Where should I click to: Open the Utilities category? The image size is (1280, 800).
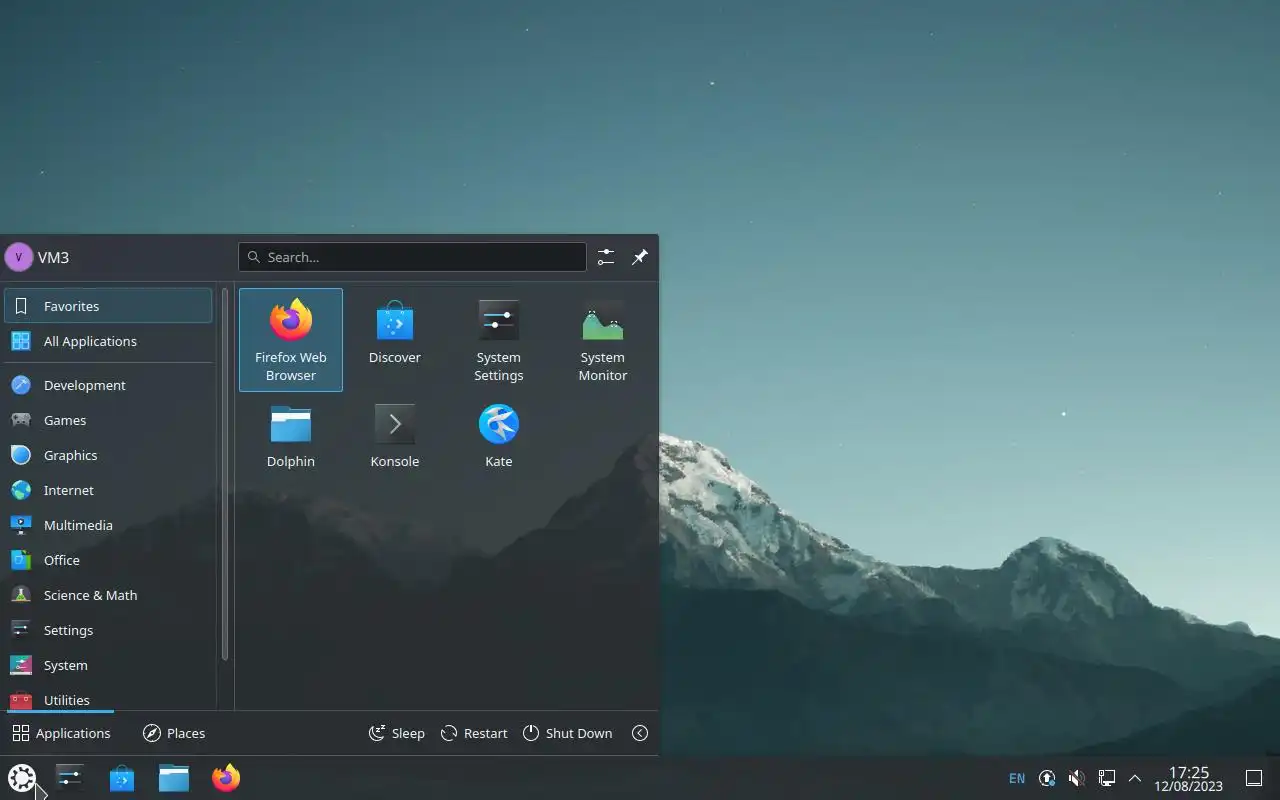tap(108, 698)
